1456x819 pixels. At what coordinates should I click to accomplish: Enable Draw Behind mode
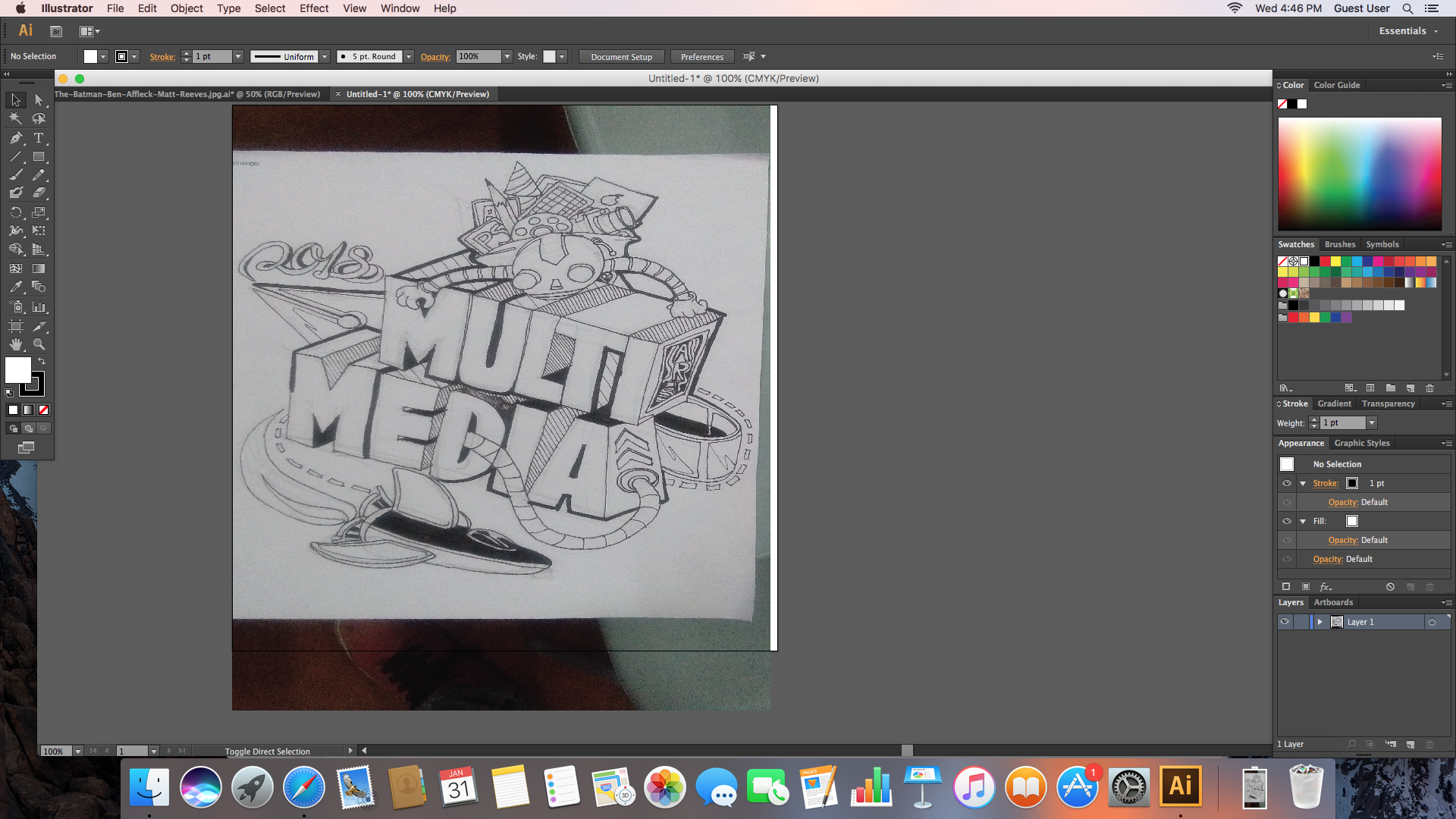click(28, 428)
